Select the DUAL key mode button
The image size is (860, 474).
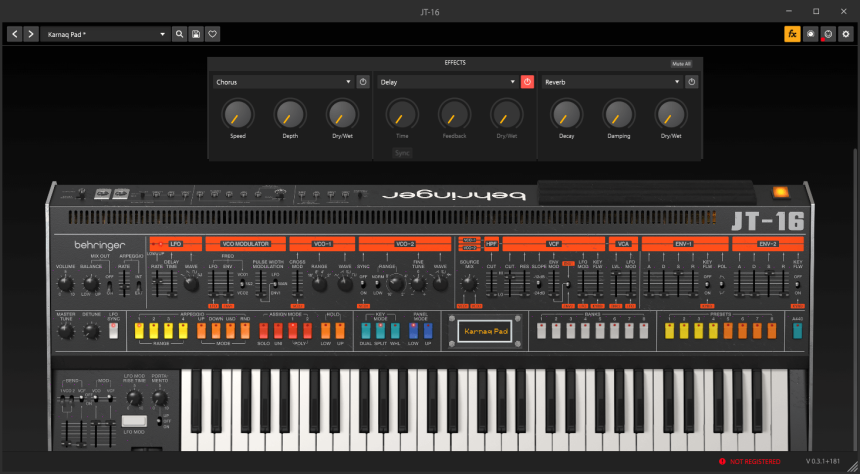pyautogui.click(x=366, y=331)
